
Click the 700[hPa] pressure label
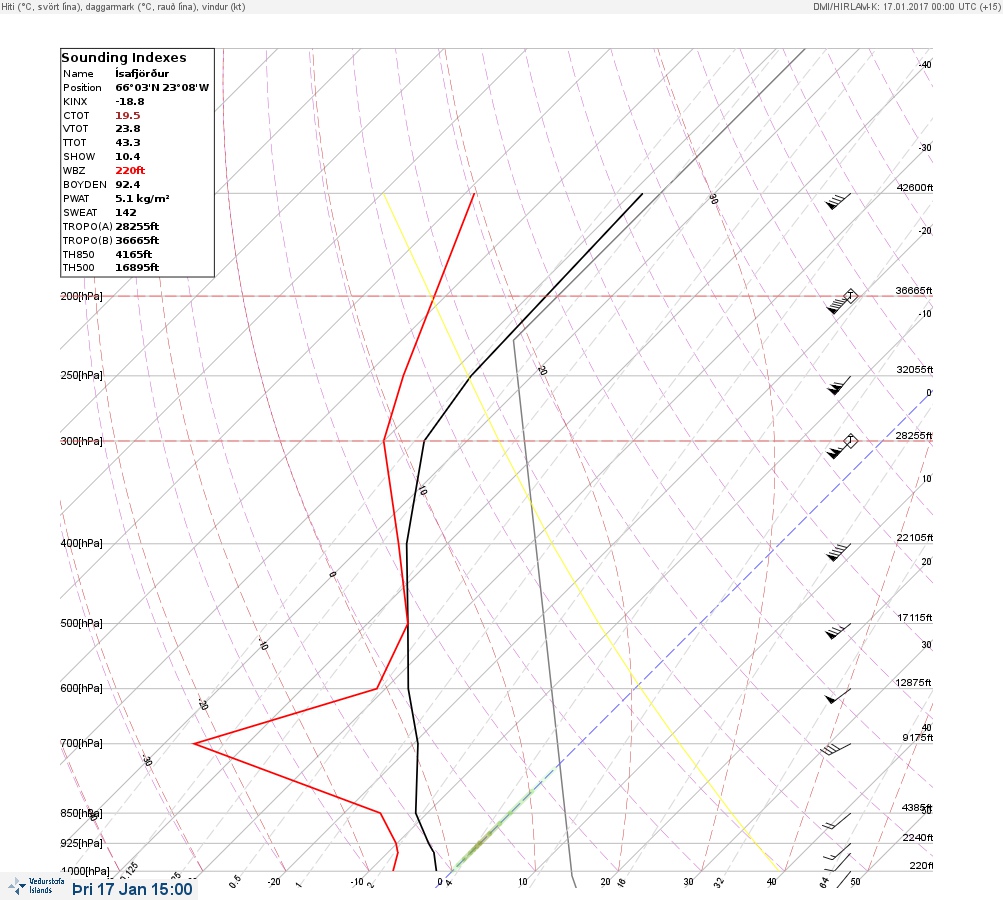point(81,743)
